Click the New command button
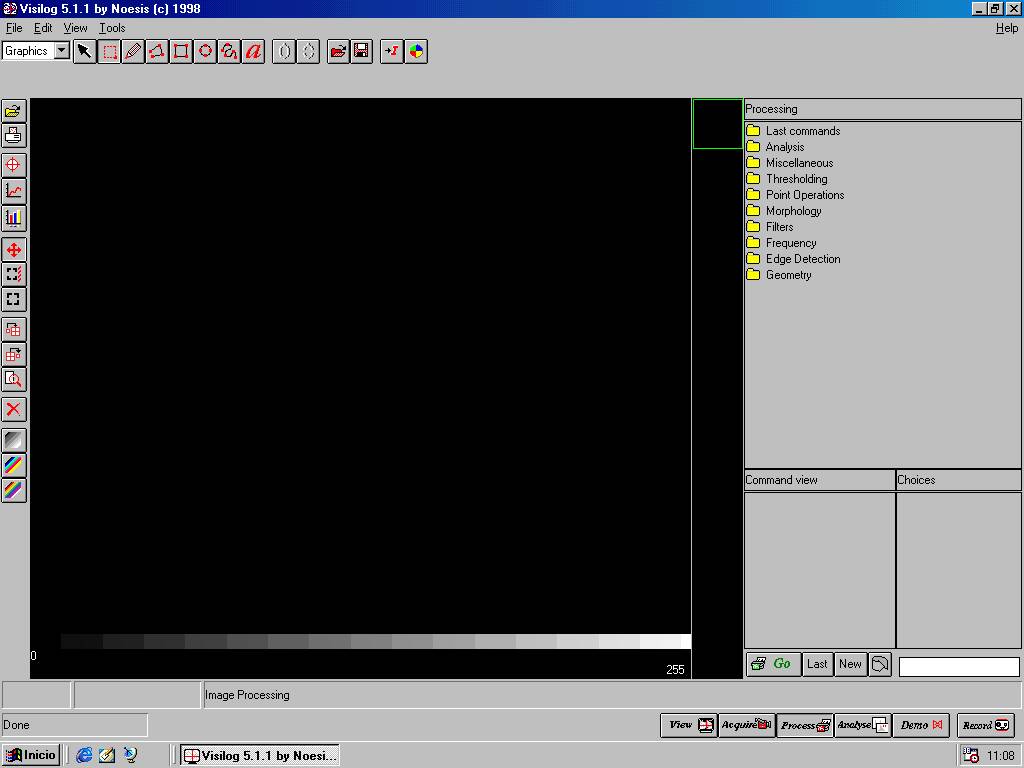The width and height of the screenshot is (1024, 768). point(850,664)
